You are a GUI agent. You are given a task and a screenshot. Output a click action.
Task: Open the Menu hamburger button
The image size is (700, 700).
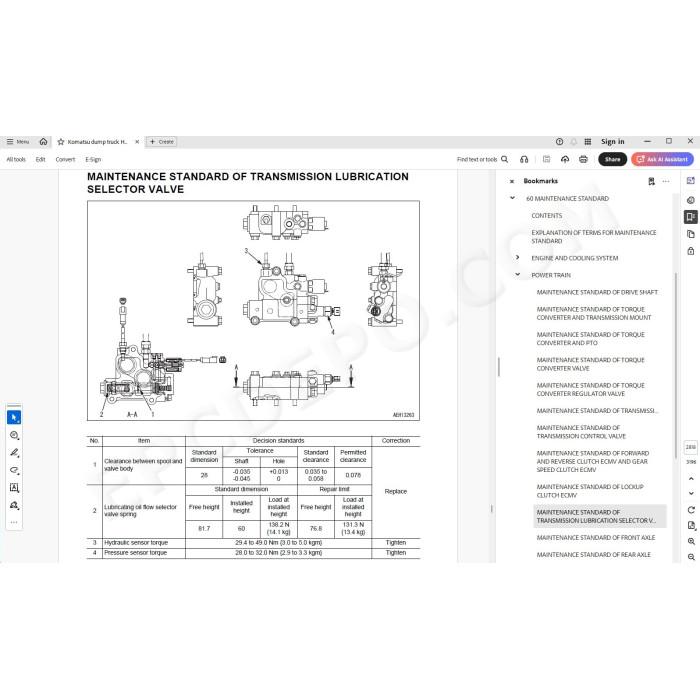click(x=18, y=142)
